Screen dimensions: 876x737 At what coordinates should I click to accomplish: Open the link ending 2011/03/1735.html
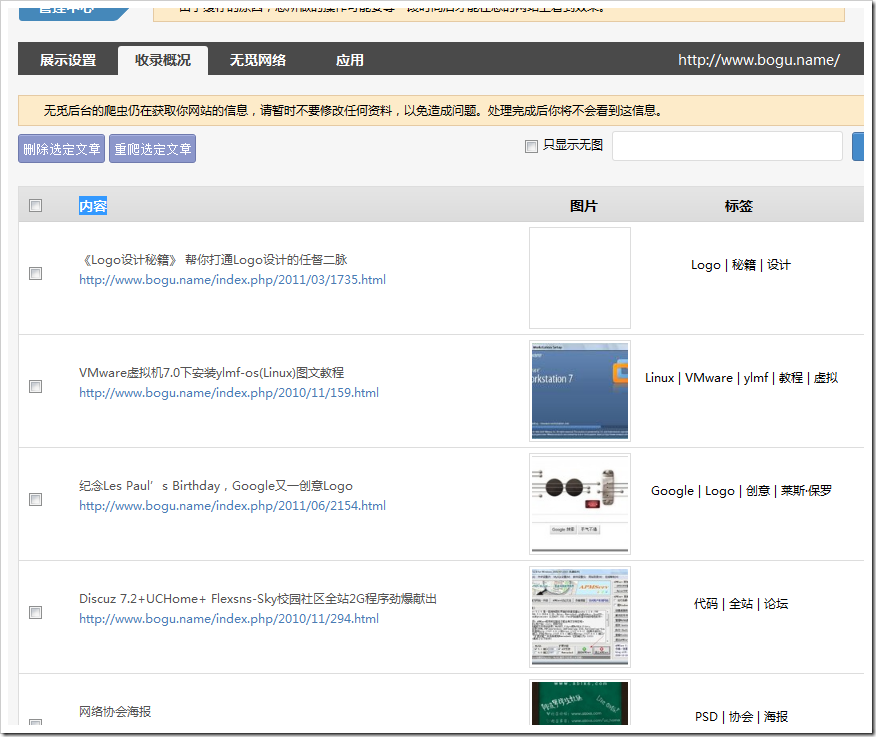coord(232,280)
